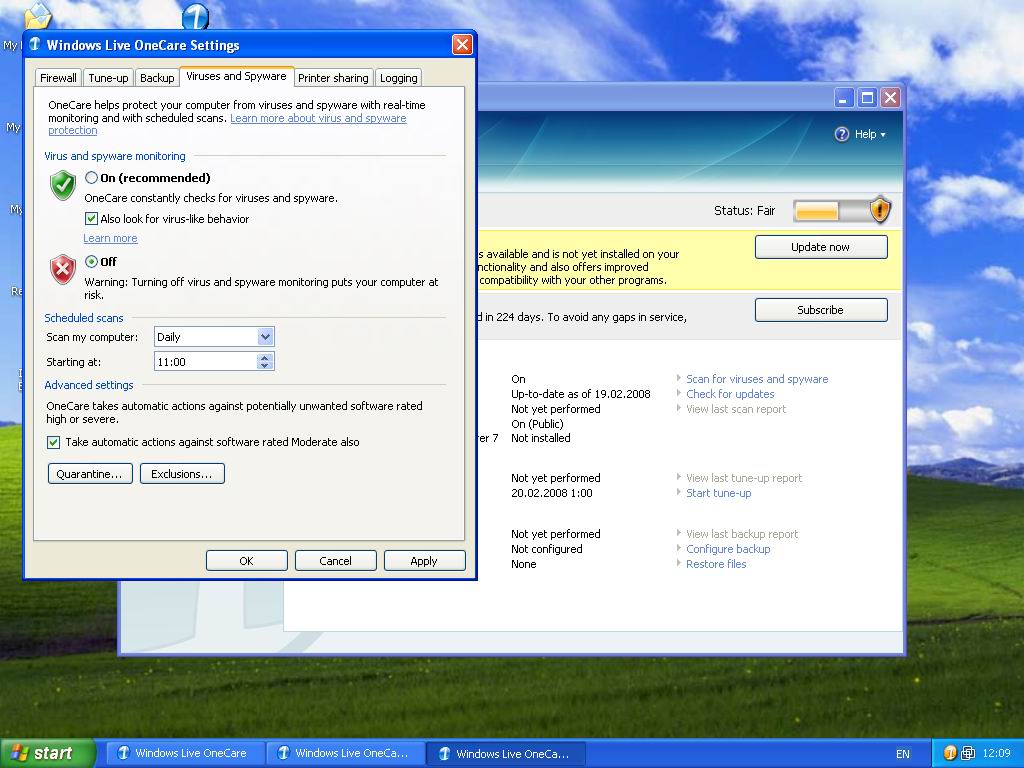Click the green shield monitoring-on icon
Viewport: 1024px width, 768px height.
coord(63,185)
